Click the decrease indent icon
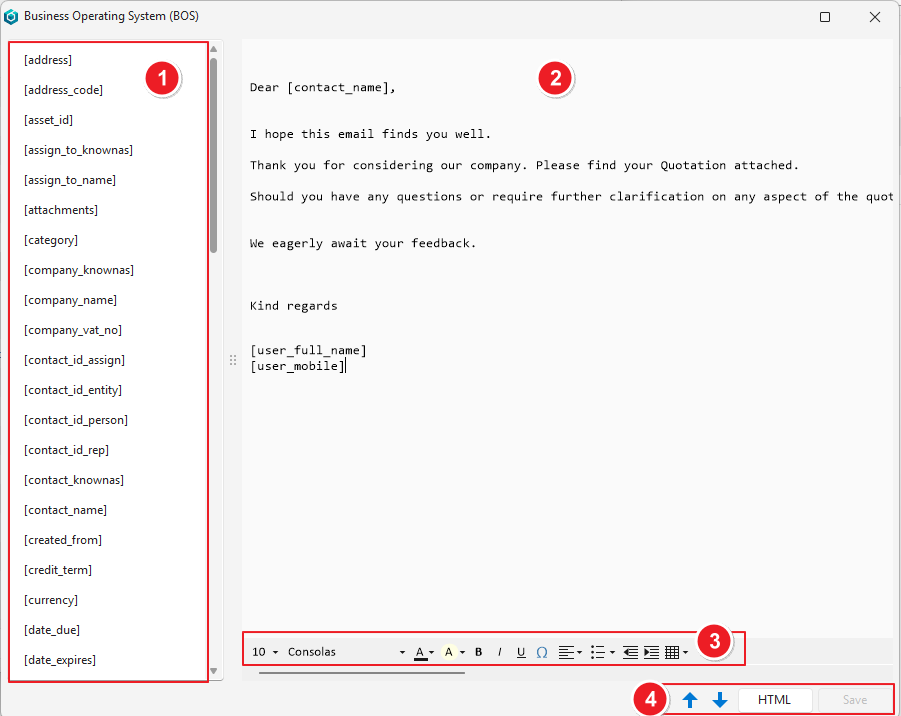Viewport: 901px width, 716px height. click(x=630, y=652)
